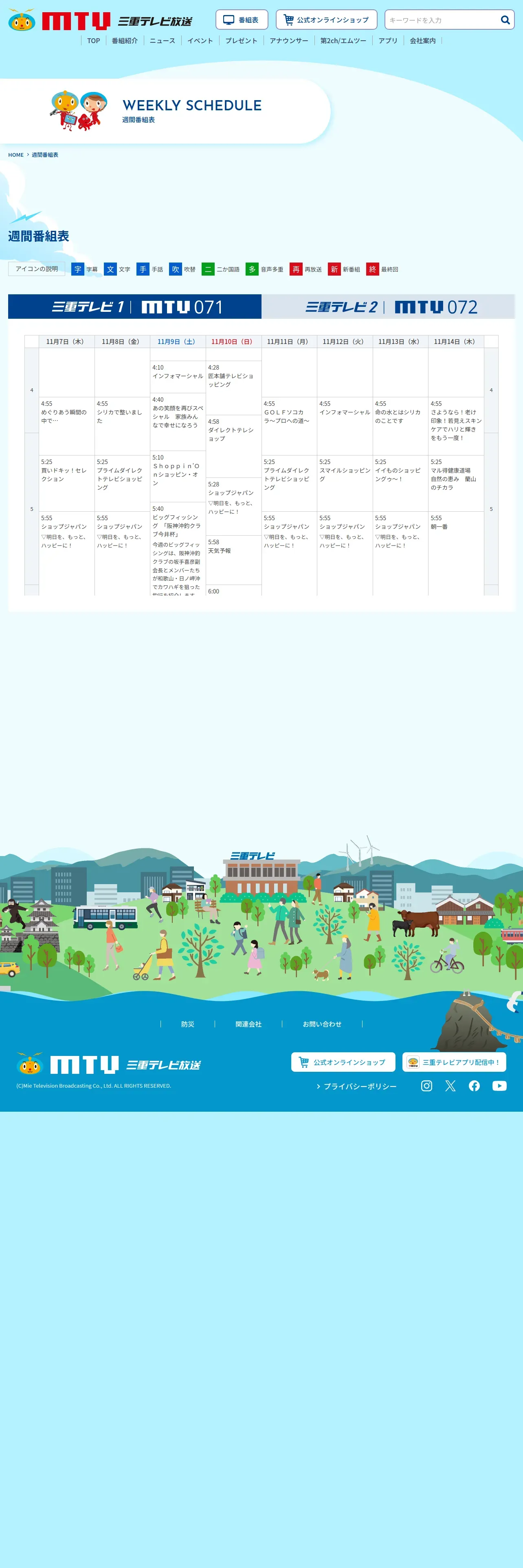Viewport: 523px width, 1568px height.
Task: Click the weekly schedule mascot illustration
Action: click(79, 110)
